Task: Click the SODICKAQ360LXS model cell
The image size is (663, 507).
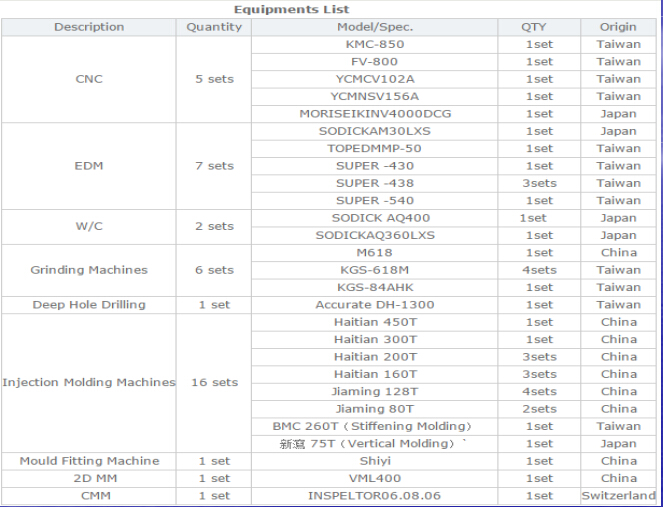Action: pyautogui.click(x=375, y=235)
